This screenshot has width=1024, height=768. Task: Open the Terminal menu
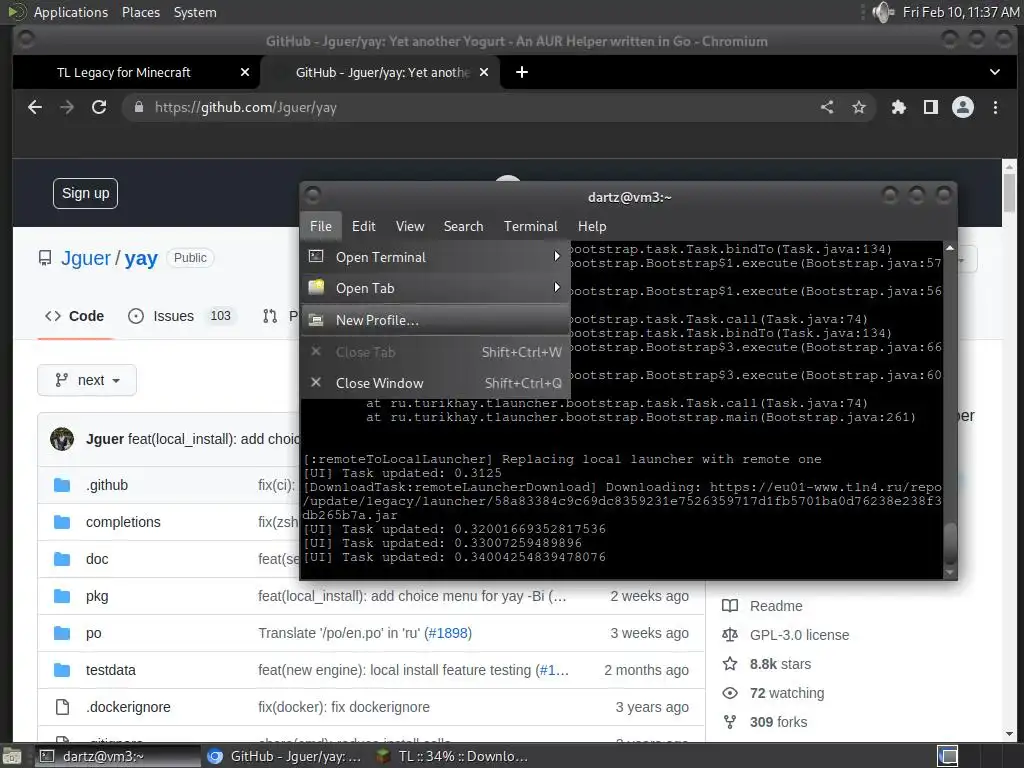coord(530,226)
